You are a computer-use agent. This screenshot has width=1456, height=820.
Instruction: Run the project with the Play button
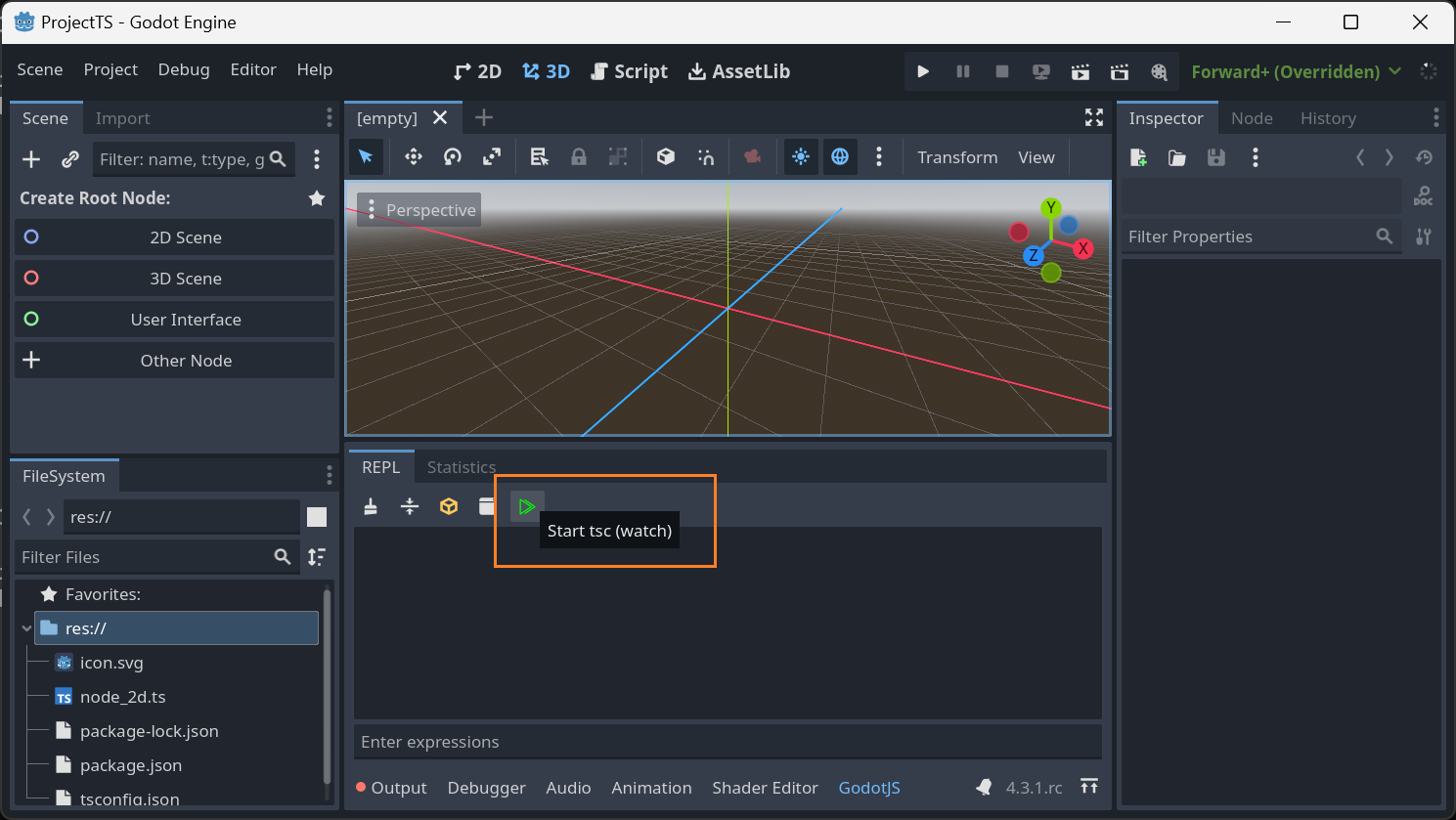[922, 71]
